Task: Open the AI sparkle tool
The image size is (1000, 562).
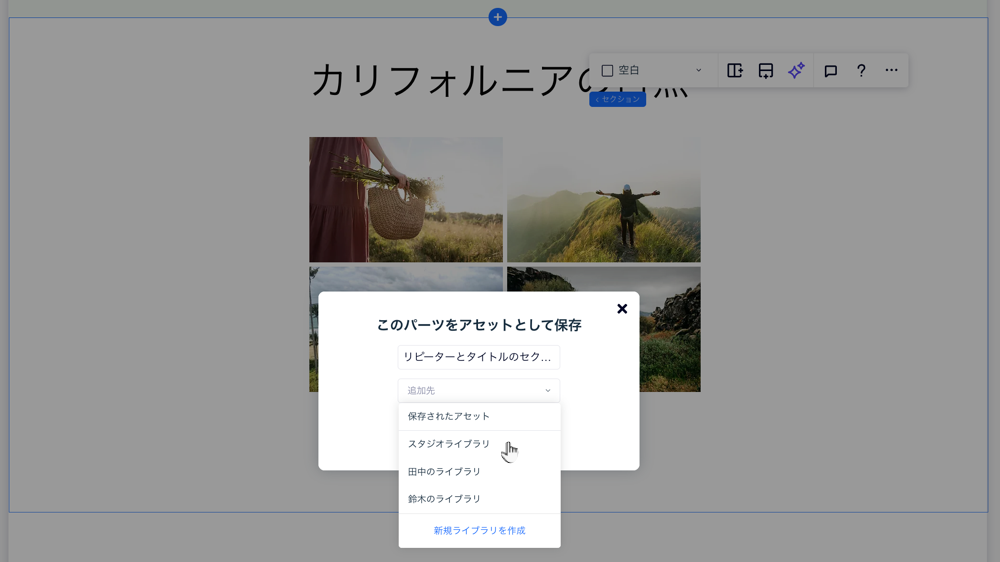Action: 796,71
